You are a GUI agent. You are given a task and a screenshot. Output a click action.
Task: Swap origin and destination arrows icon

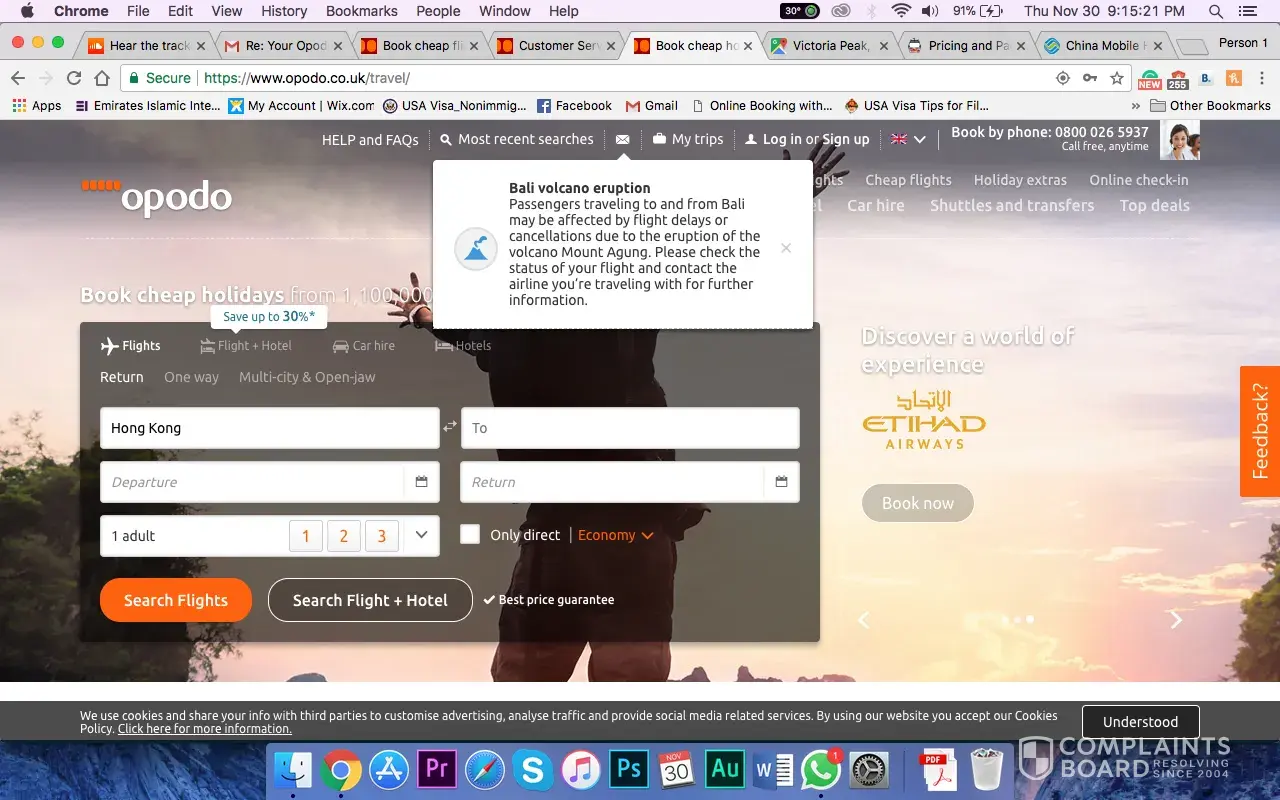(450, 427)
